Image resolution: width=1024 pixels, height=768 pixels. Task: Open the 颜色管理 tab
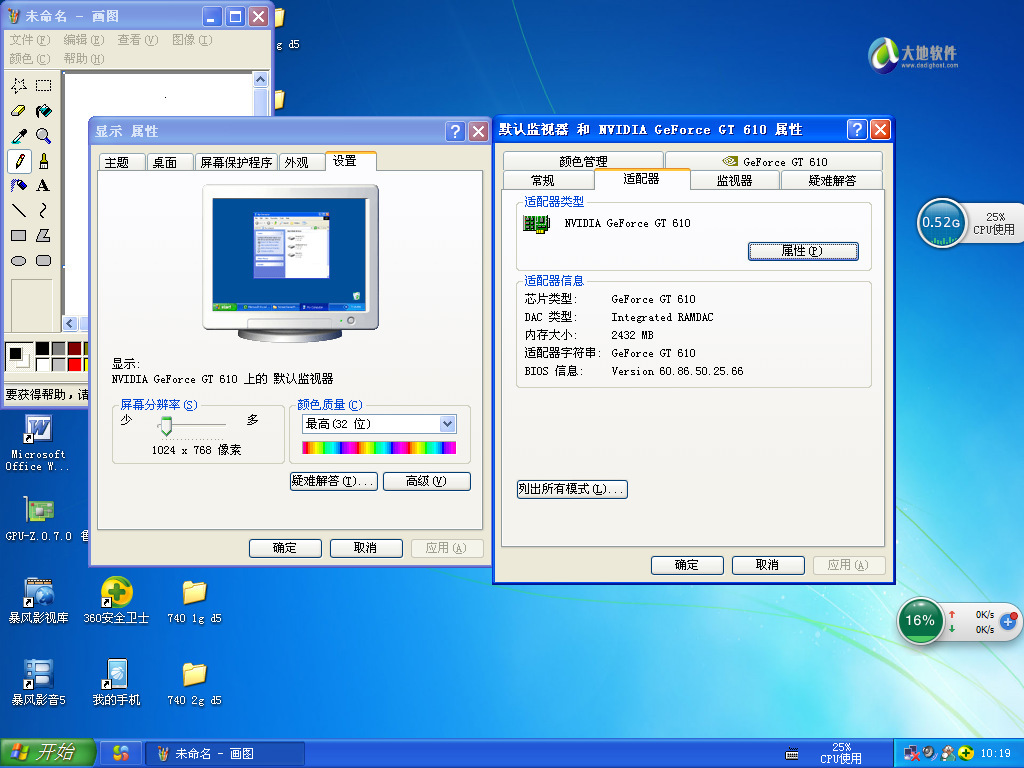coord(583,161)
